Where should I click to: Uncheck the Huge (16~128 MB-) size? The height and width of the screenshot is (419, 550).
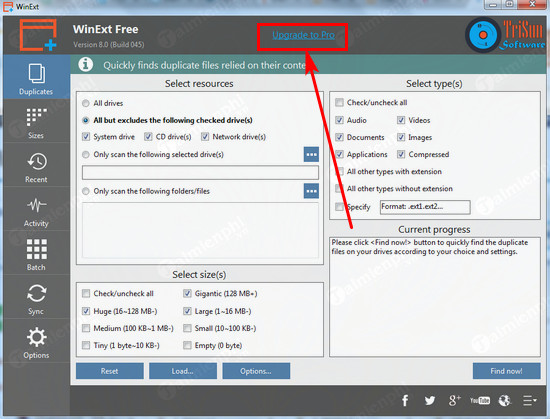click(x=86, y=311)
